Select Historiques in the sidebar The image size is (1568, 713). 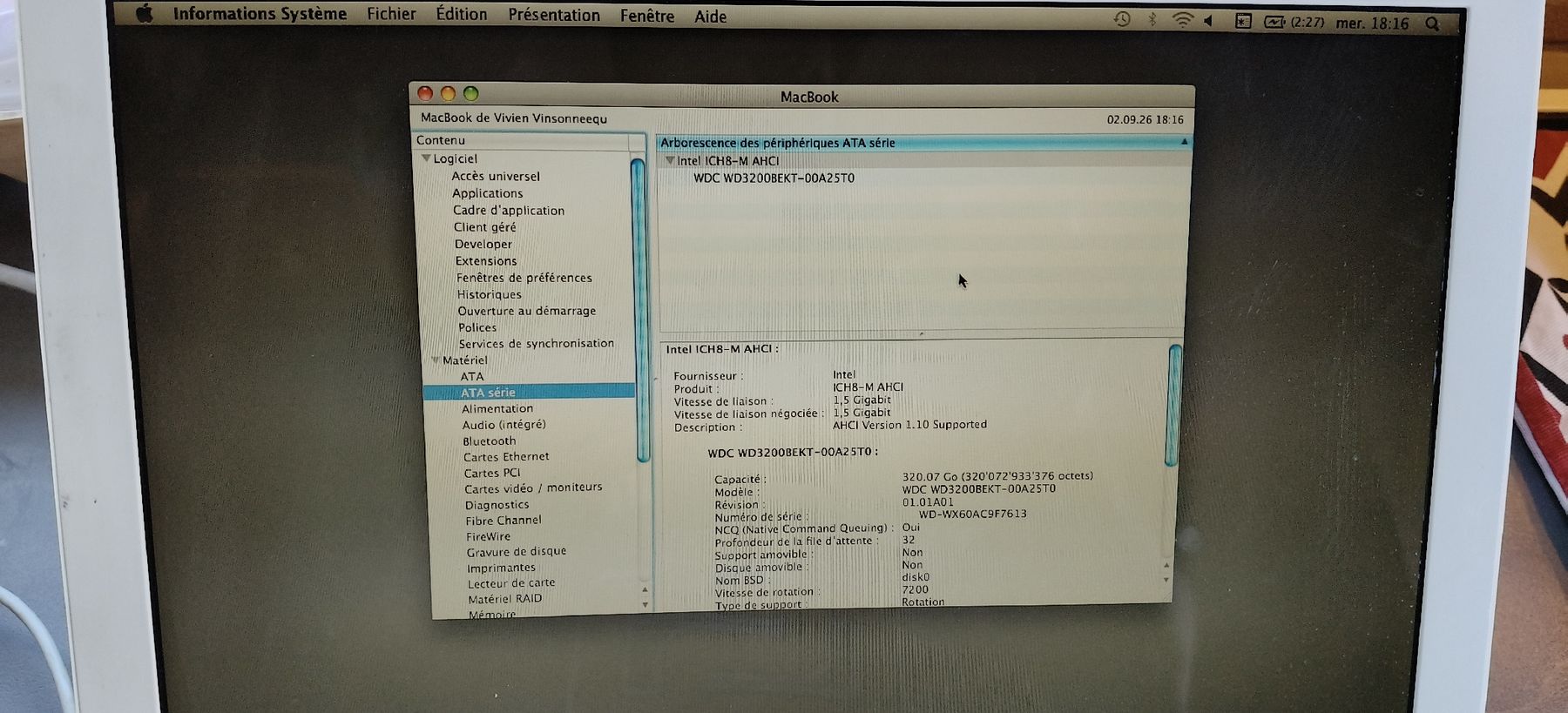click(490, 294)
